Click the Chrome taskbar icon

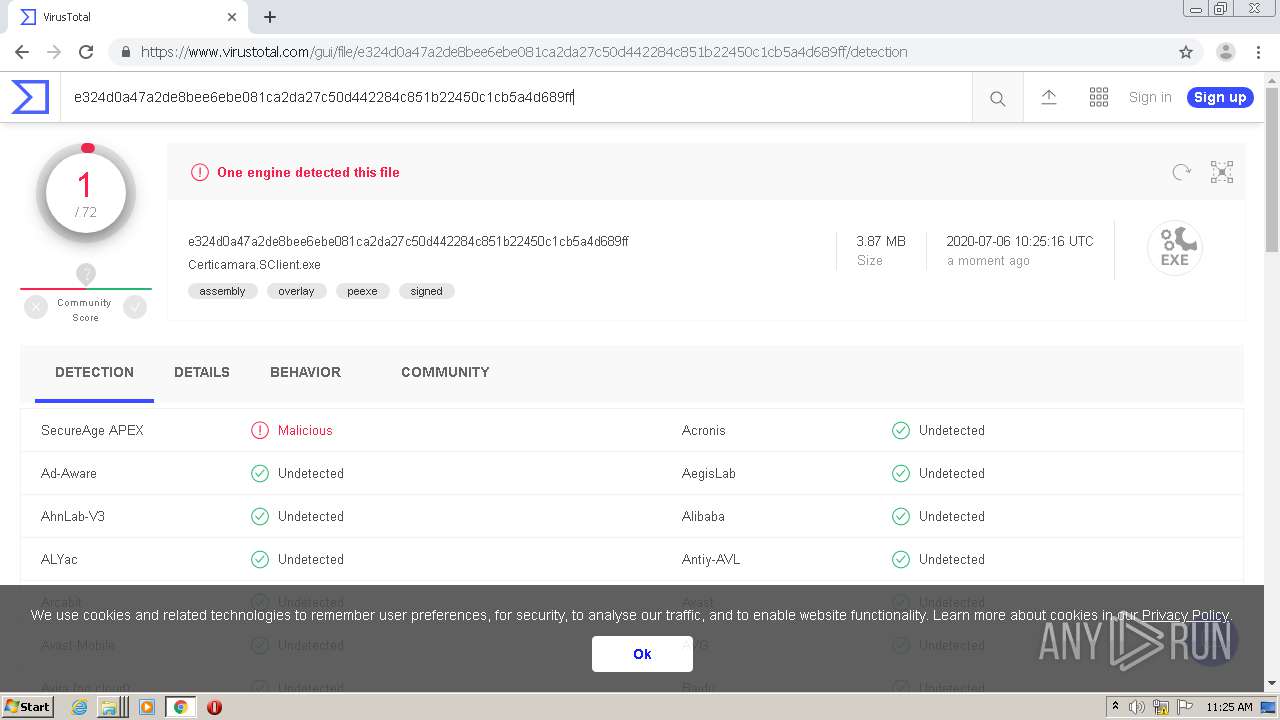(180, 707)
